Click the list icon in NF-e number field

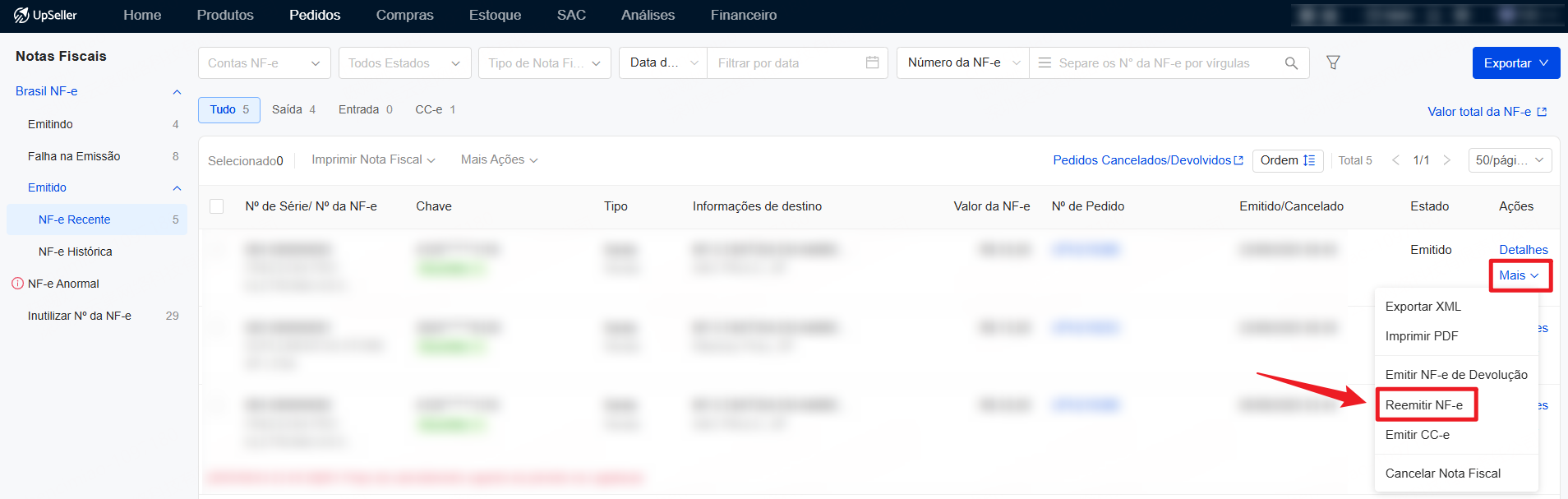pos(1045,62)
